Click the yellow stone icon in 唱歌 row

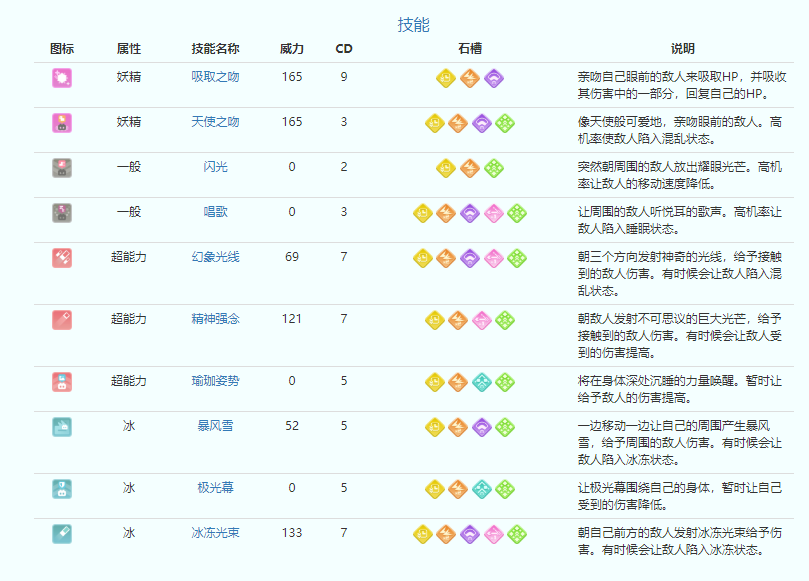[423, 212]
